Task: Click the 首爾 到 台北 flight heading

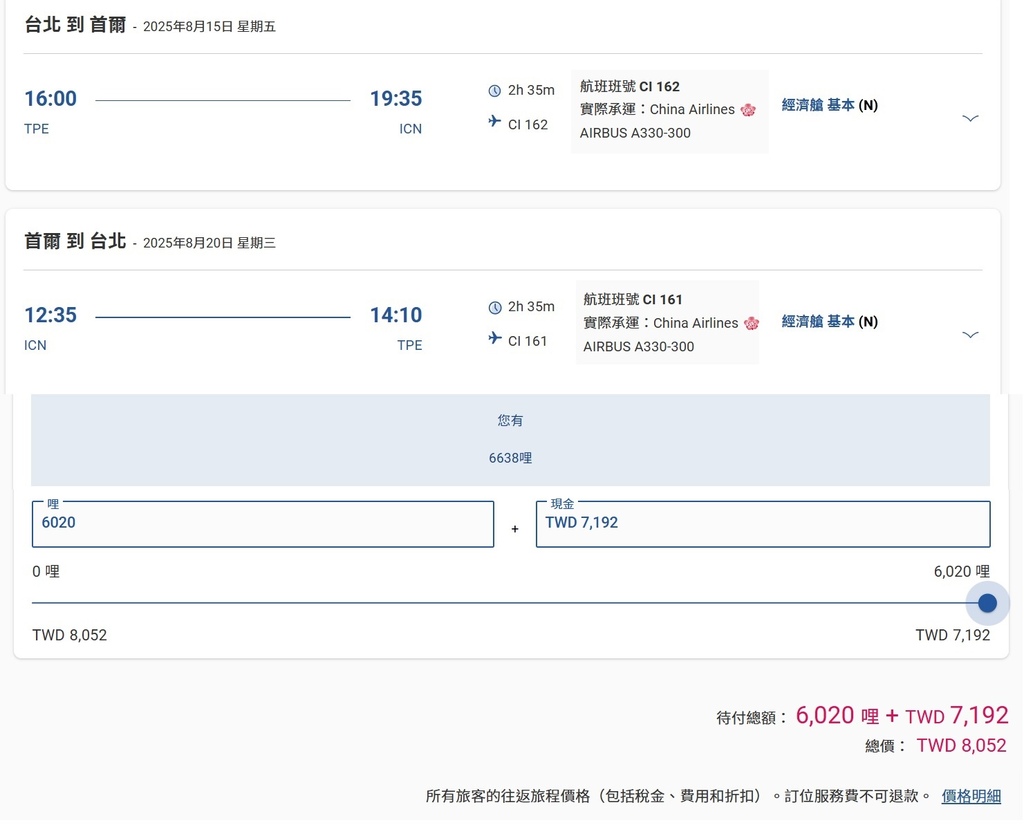Action: coord(75,241)
